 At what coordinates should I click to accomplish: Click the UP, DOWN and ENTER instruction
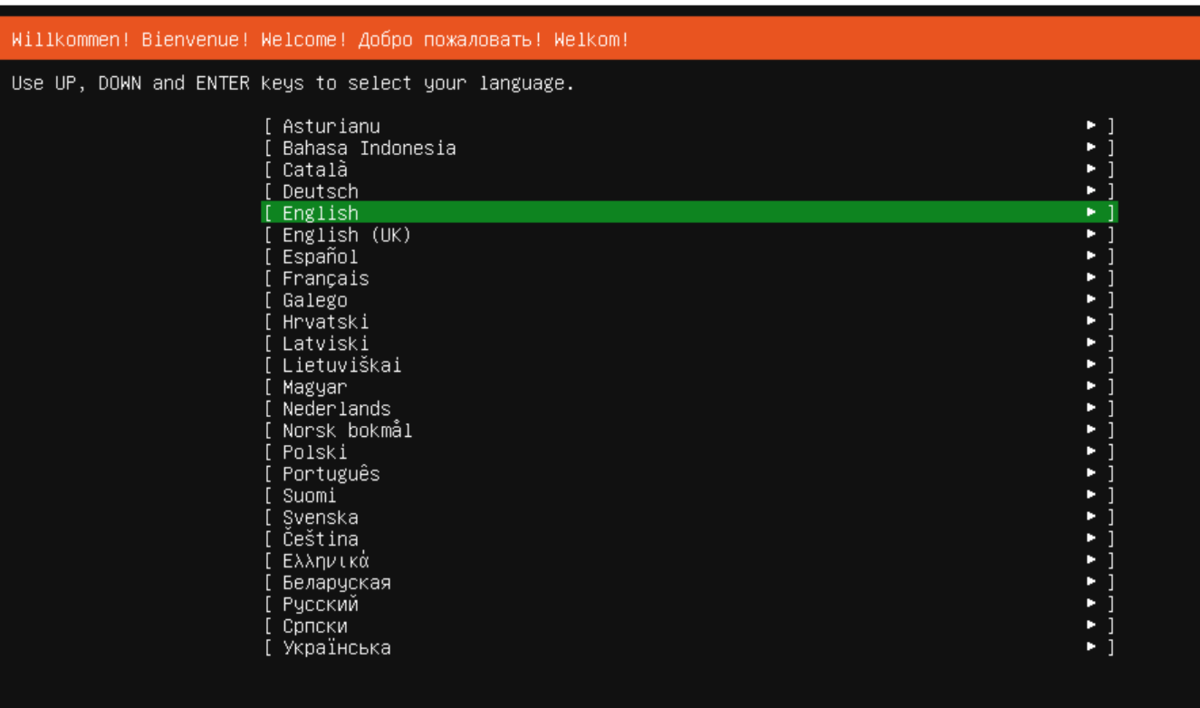point(293,84)
